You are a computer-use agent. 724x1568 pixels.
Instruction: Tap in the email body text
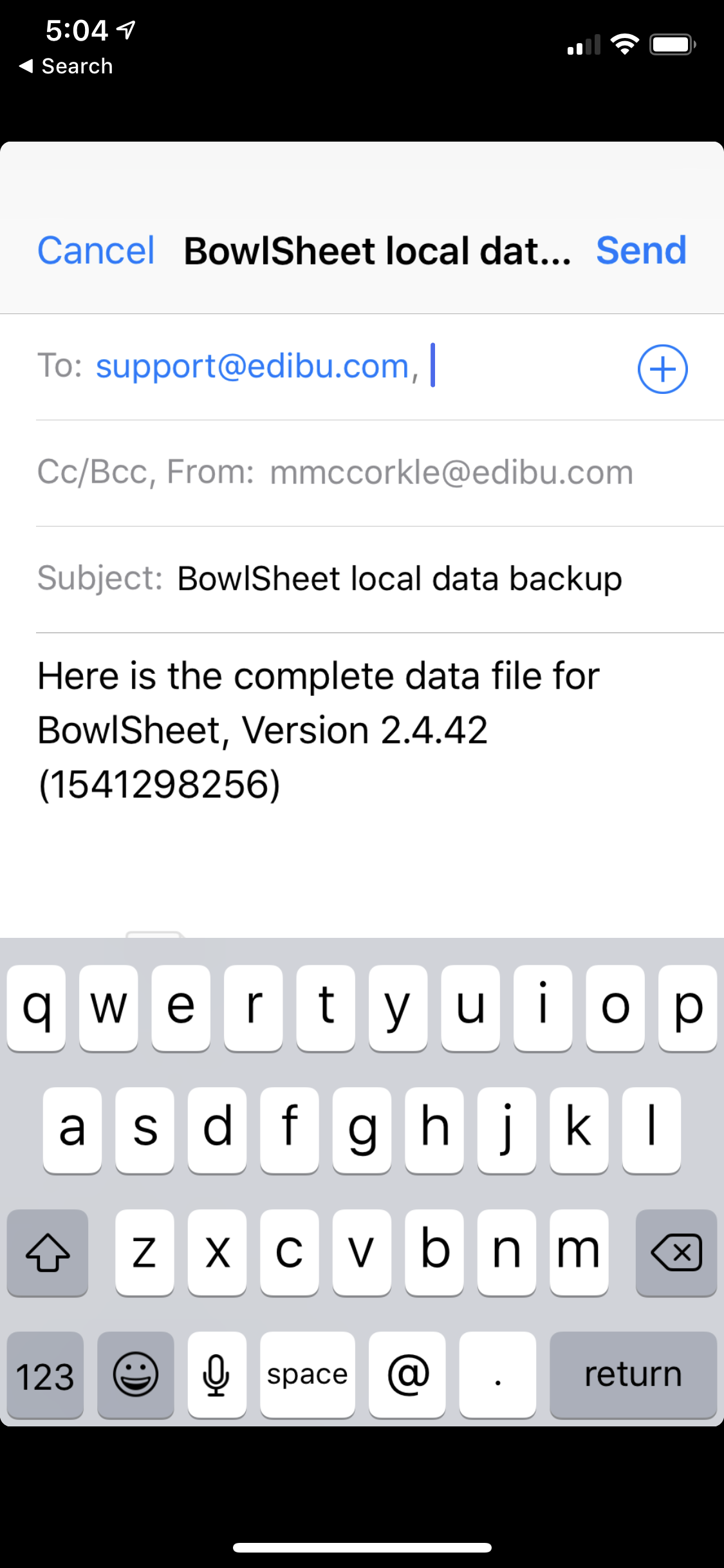click(319, 730)
